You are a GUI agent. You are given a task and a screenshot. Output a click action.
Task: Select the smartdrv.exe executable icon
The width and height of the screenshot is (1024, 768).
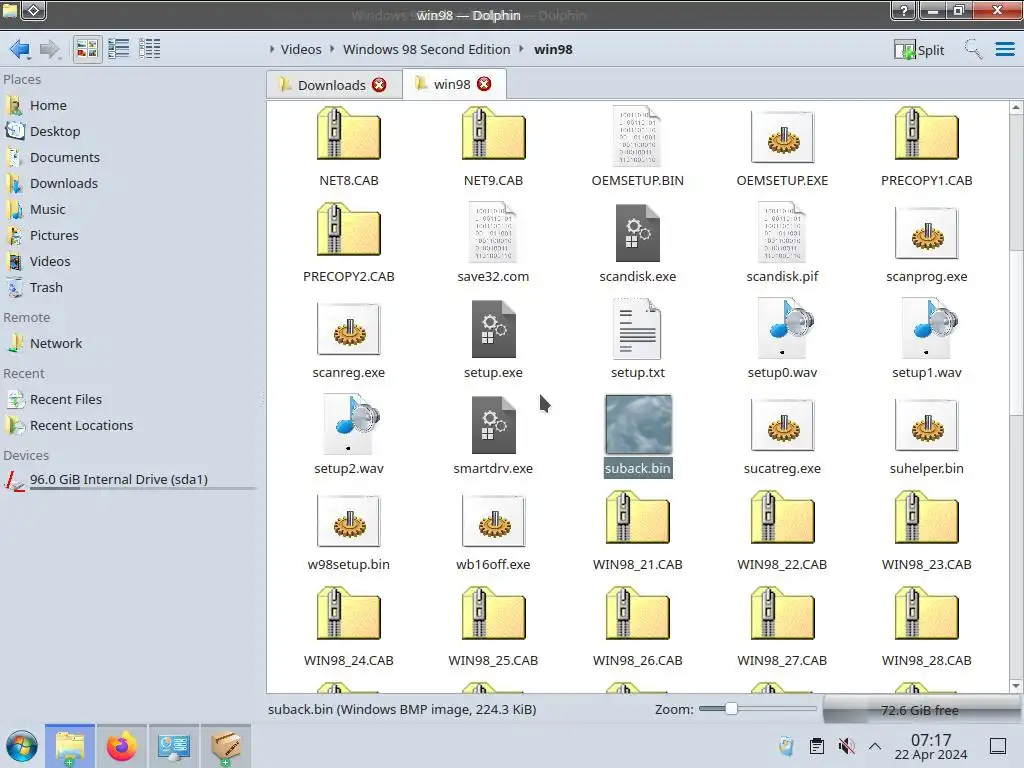(x=493, y=425)
